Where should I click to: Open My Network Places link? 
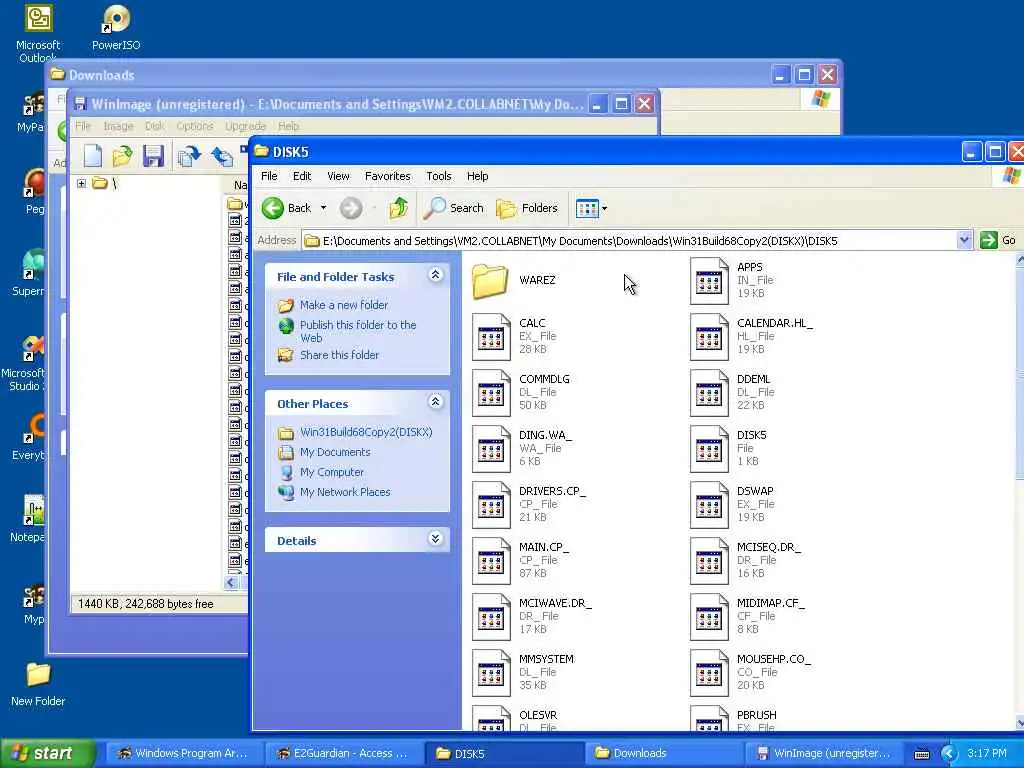point(345,492)
